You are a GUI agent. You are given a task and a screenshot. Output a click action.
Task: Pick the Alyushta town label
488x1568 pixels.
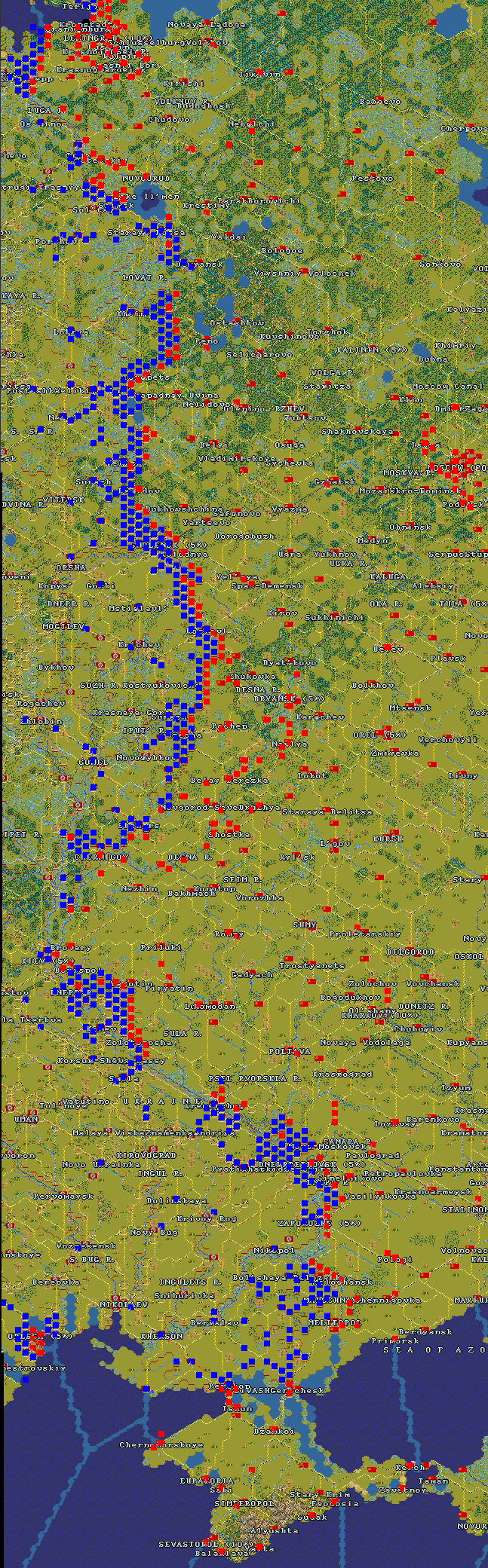[275, 1530]
